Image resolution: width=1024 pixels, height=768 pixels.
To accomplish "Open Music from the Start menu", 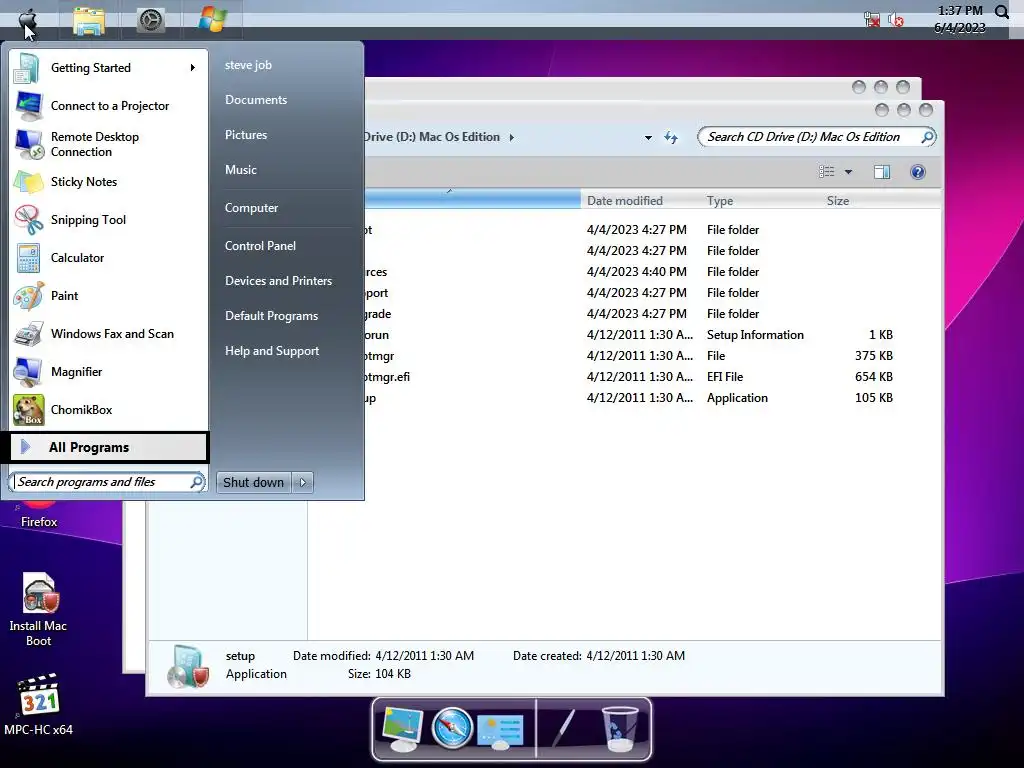I will coord(241,170).
